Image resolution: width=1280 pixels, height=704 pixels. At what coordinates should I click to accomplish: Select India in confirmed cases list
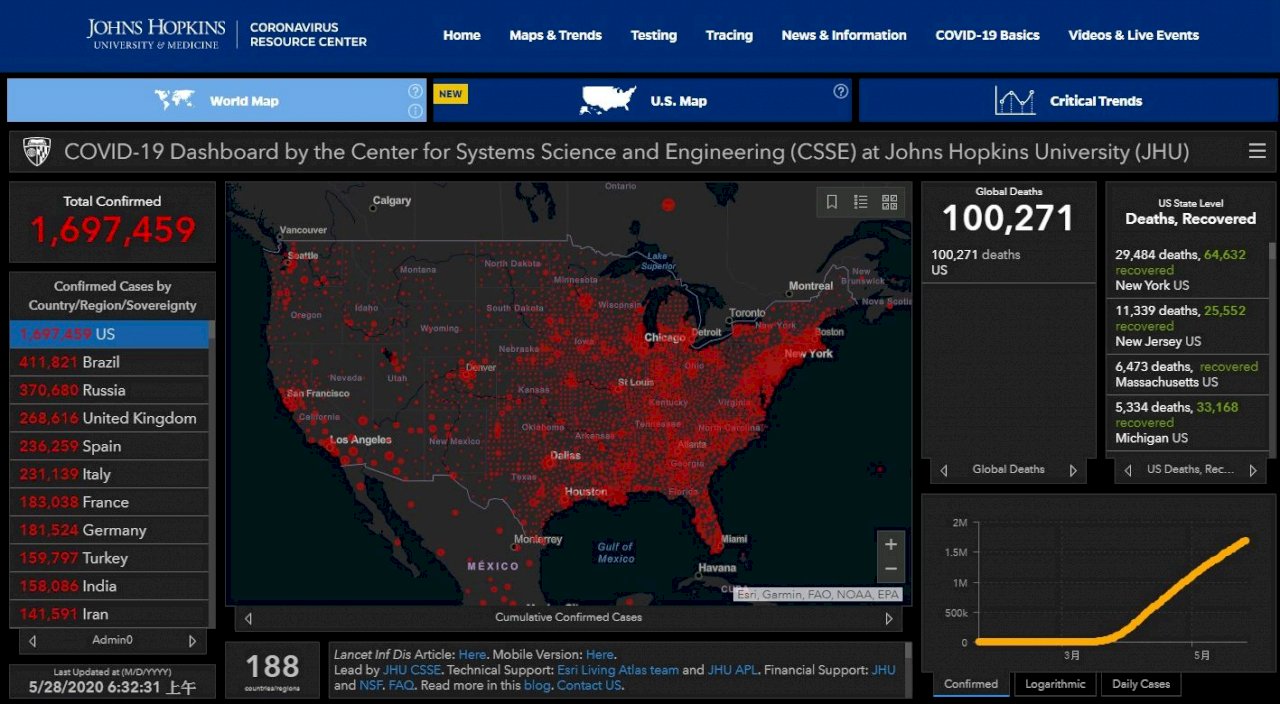tap(109, 586)
